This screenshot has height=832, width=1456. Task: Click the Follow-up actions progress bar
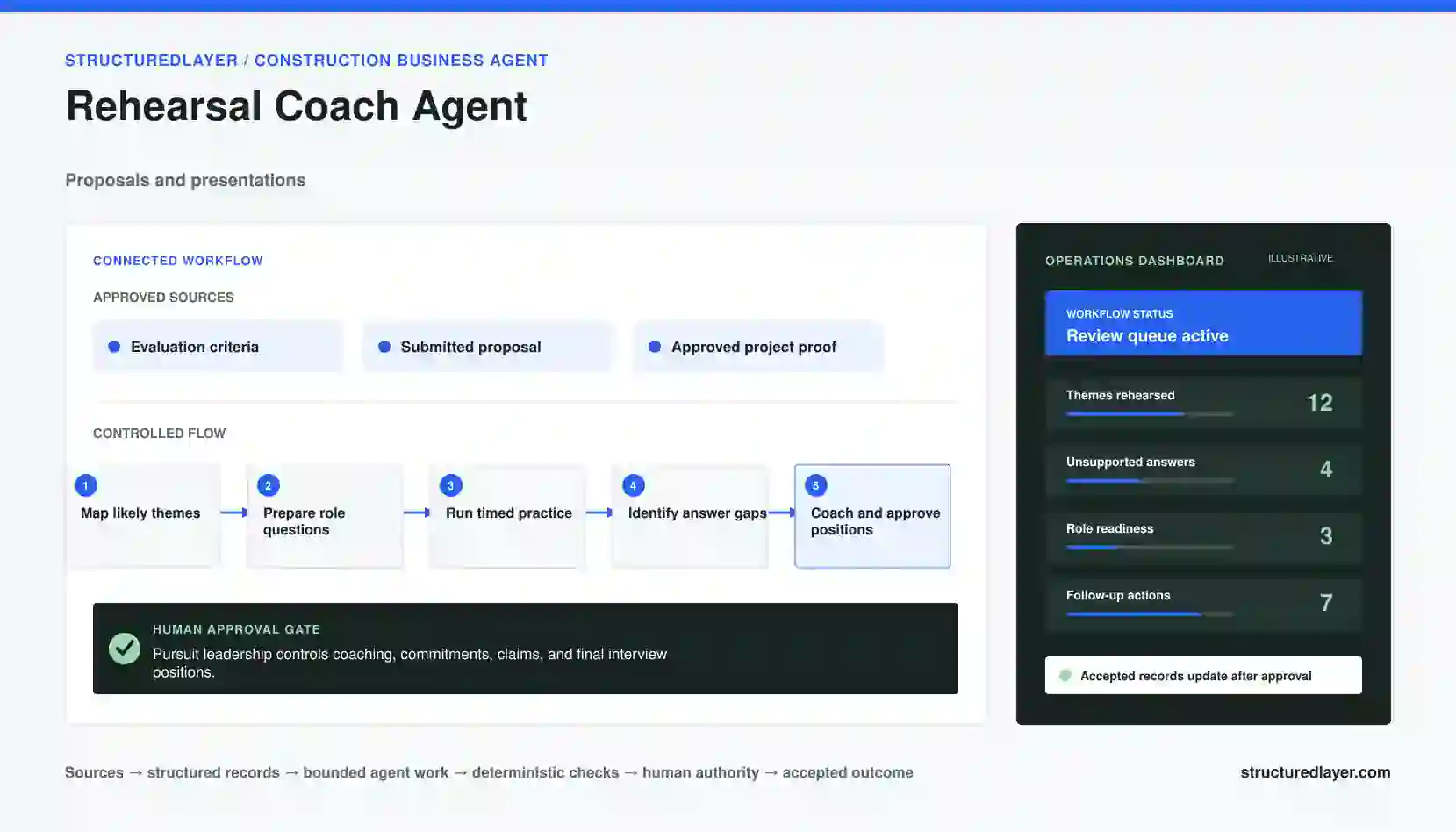pyautogui.click(x=1150, y=613)
